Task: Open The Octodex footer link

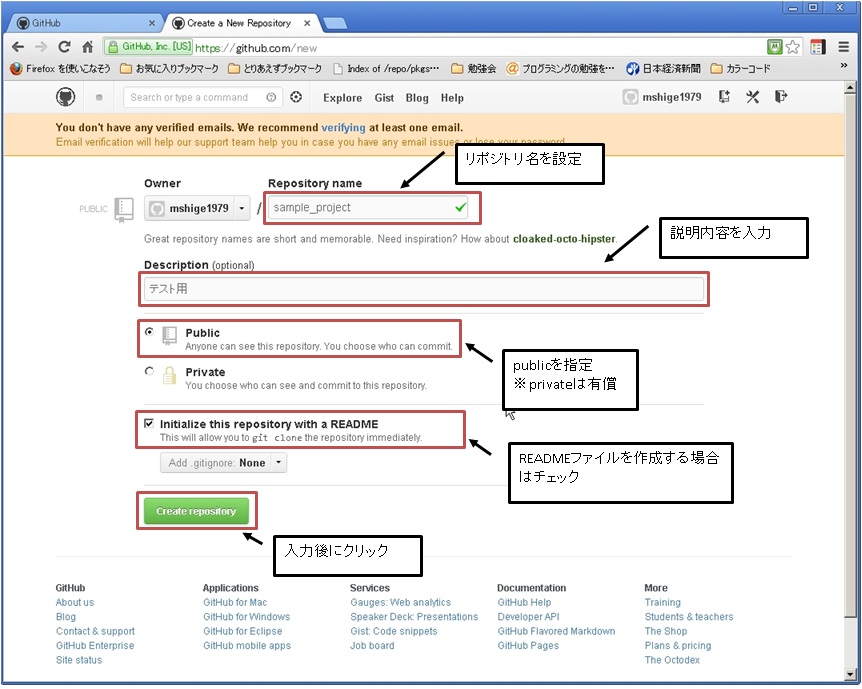Action: click(x=672, y=659)
